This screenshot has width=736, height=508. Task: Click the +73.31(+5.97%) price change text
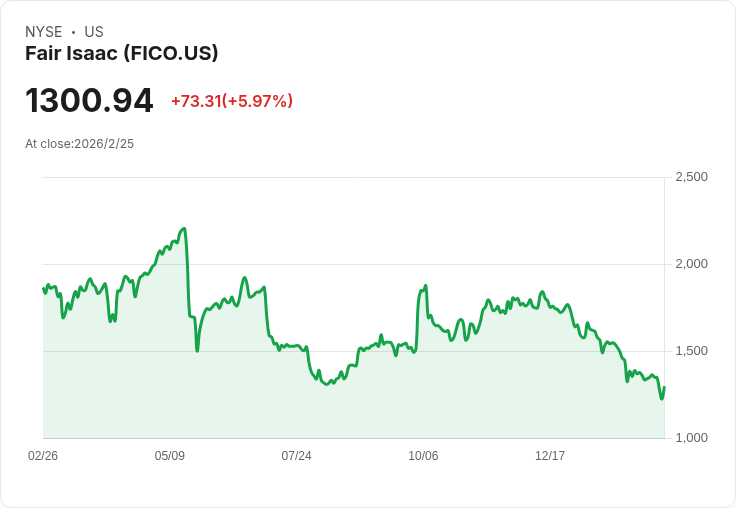pos(231,101)
